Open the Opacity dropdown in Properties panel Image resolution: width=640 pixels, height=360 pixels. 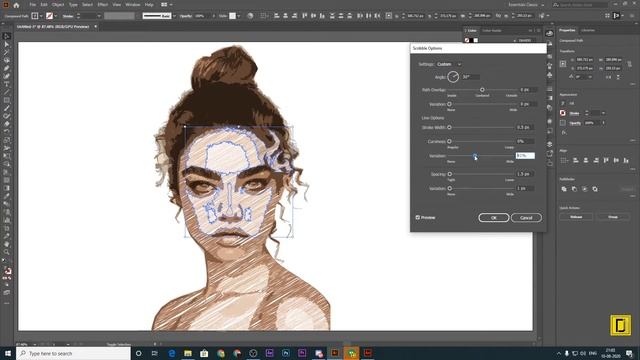tap(603, 123)
